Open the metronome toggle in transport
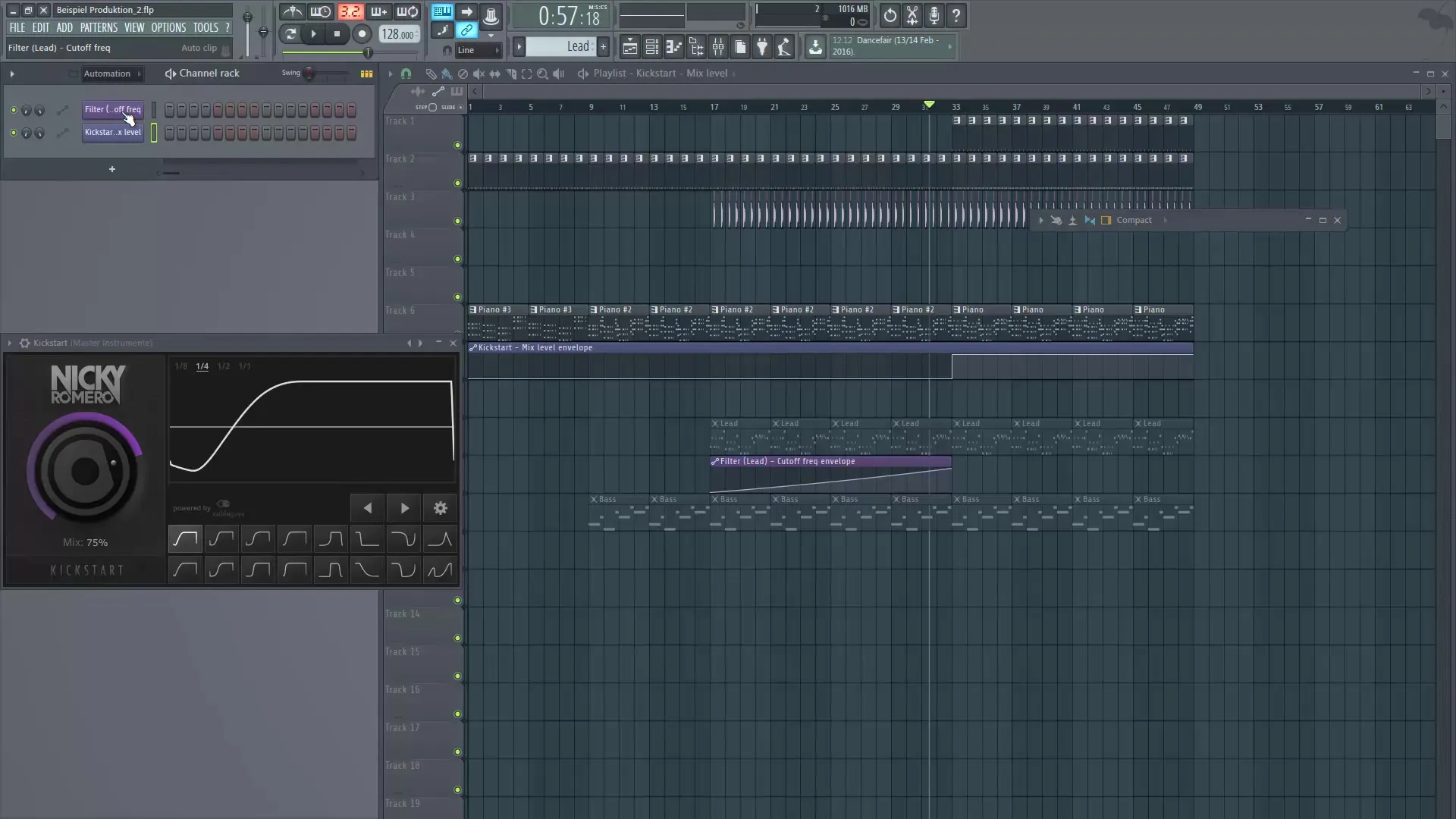The width and height of the screenshot is (1456, 819). pos(293,12)
